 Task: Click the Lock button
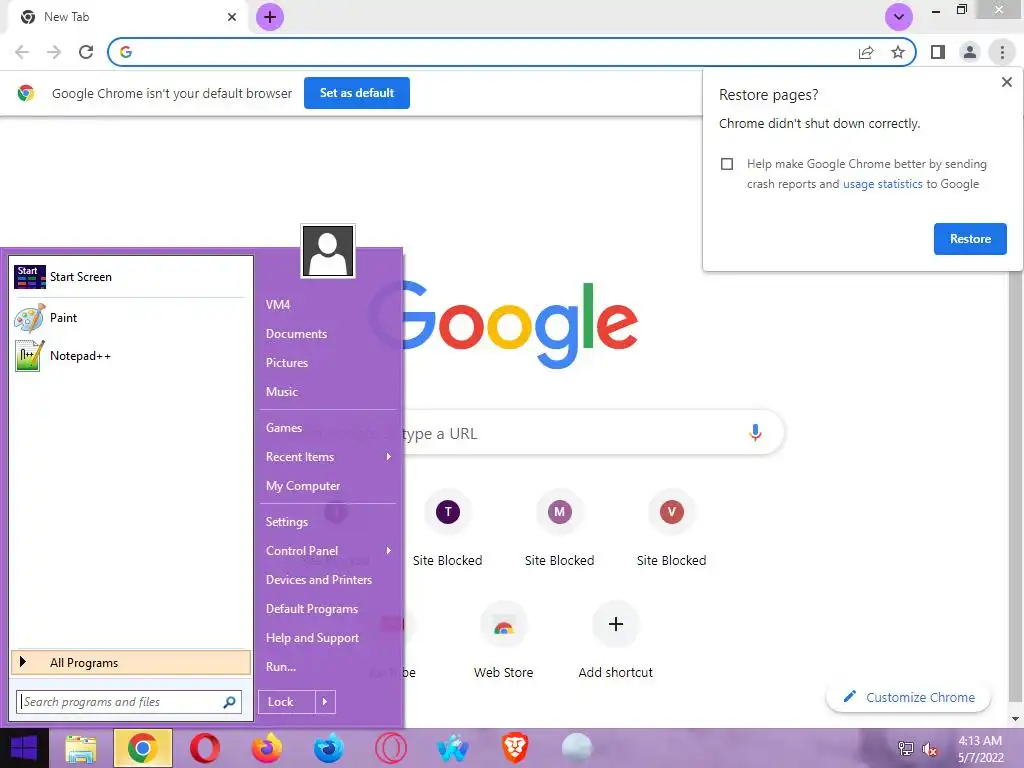click(x=287, y=702)
